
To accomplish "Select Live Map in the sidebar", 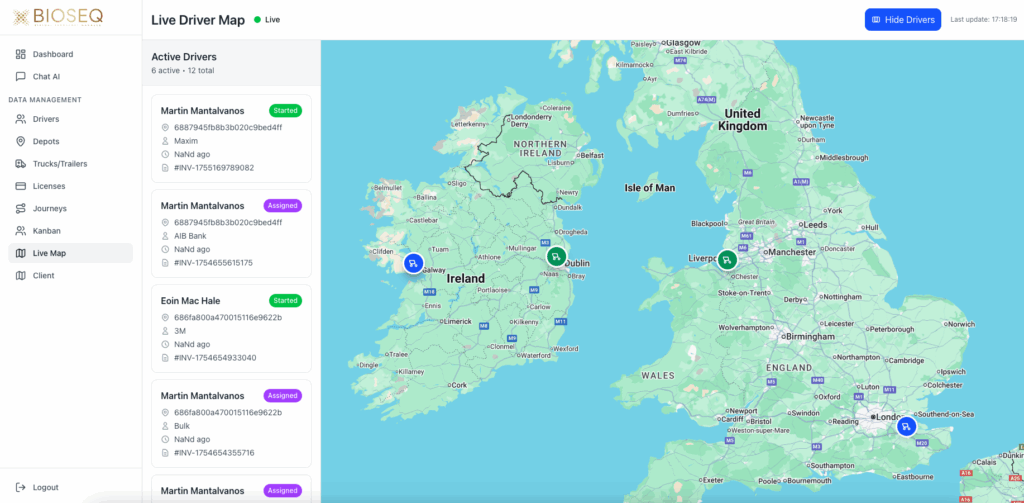I will coord(49,254).
